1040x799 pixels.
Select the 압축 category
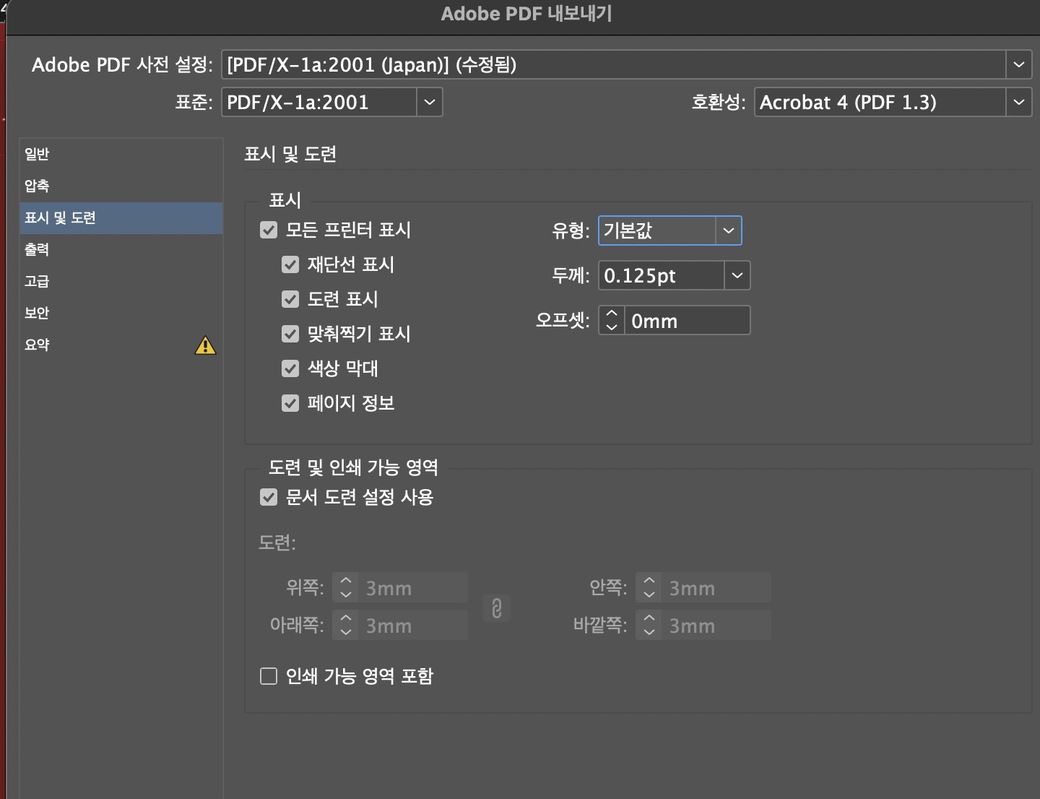click(x=121, y=186)
